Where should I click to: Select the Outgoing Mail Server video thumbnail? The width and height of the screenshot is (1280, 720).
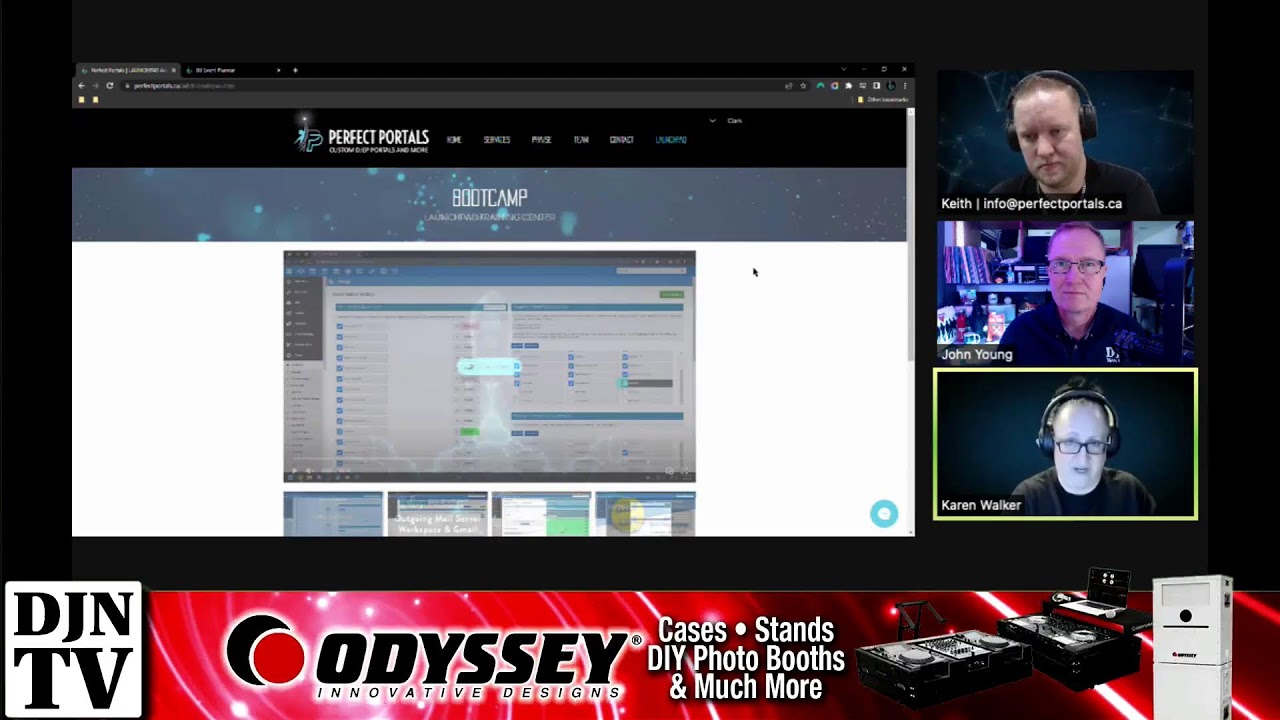(x=437, y=514)
